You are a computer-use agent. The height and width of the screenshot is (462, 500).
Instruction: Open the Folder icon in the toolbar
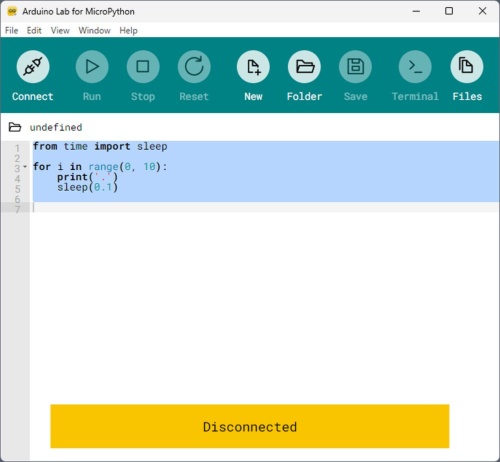tap(304, 67)
